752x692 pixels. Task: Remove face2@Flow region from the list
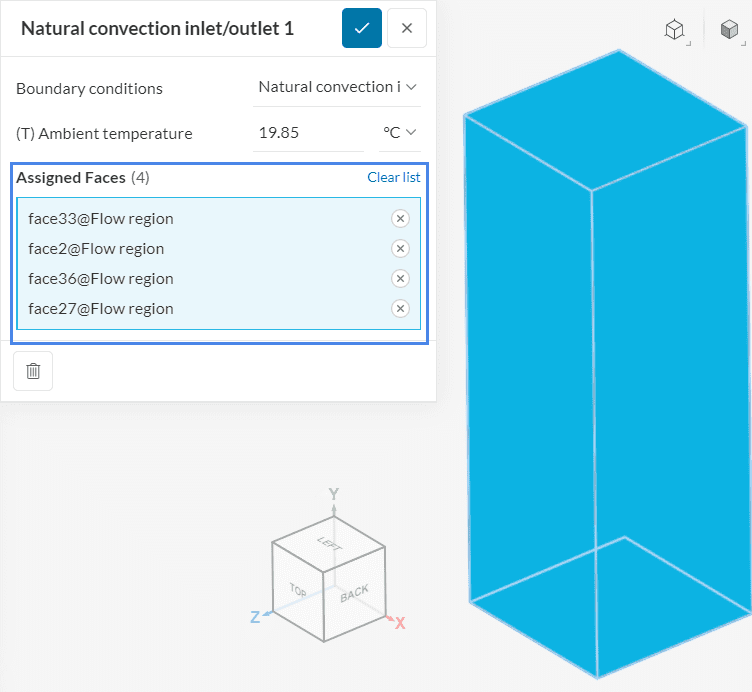tap(400, 249)
